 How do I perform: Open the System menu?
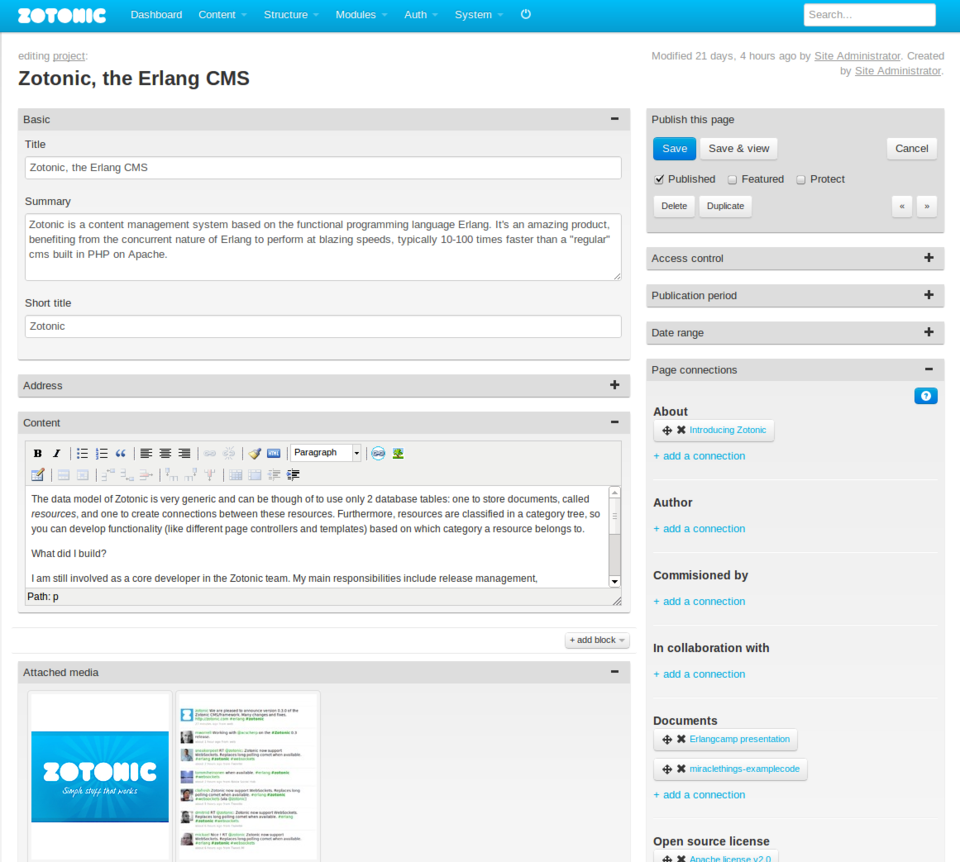(x=479, y=15)
